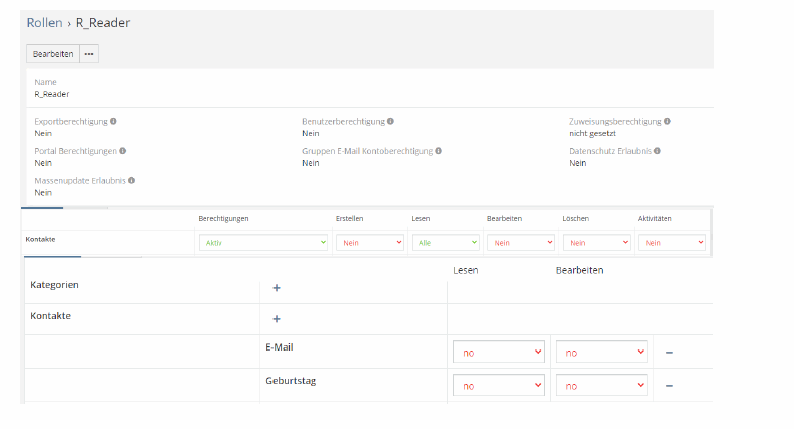Open the Erstellen permission dropdown
Screen dimensions: 794x429
(371, 242)
